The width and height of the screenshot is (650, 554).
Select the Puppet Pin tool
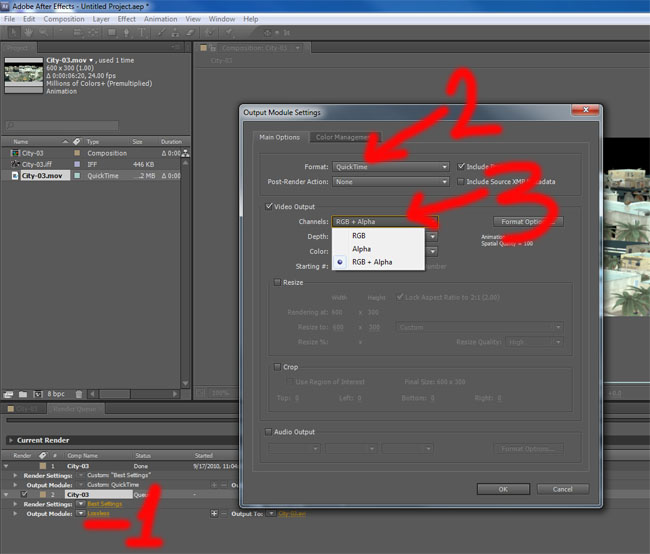click(229, 32)
